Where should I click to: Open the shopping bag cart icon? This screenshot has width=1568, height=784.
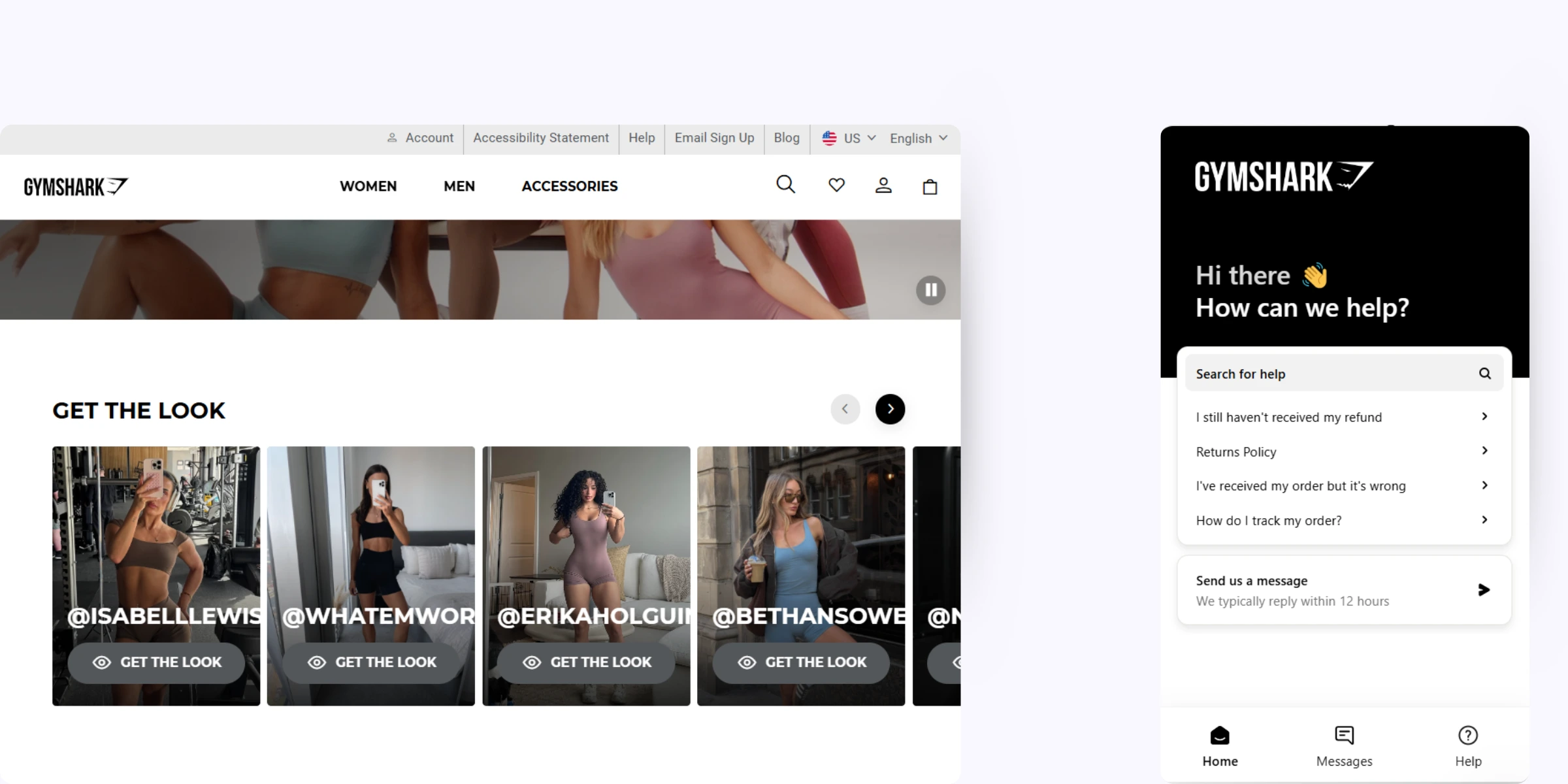click(930, 186)
